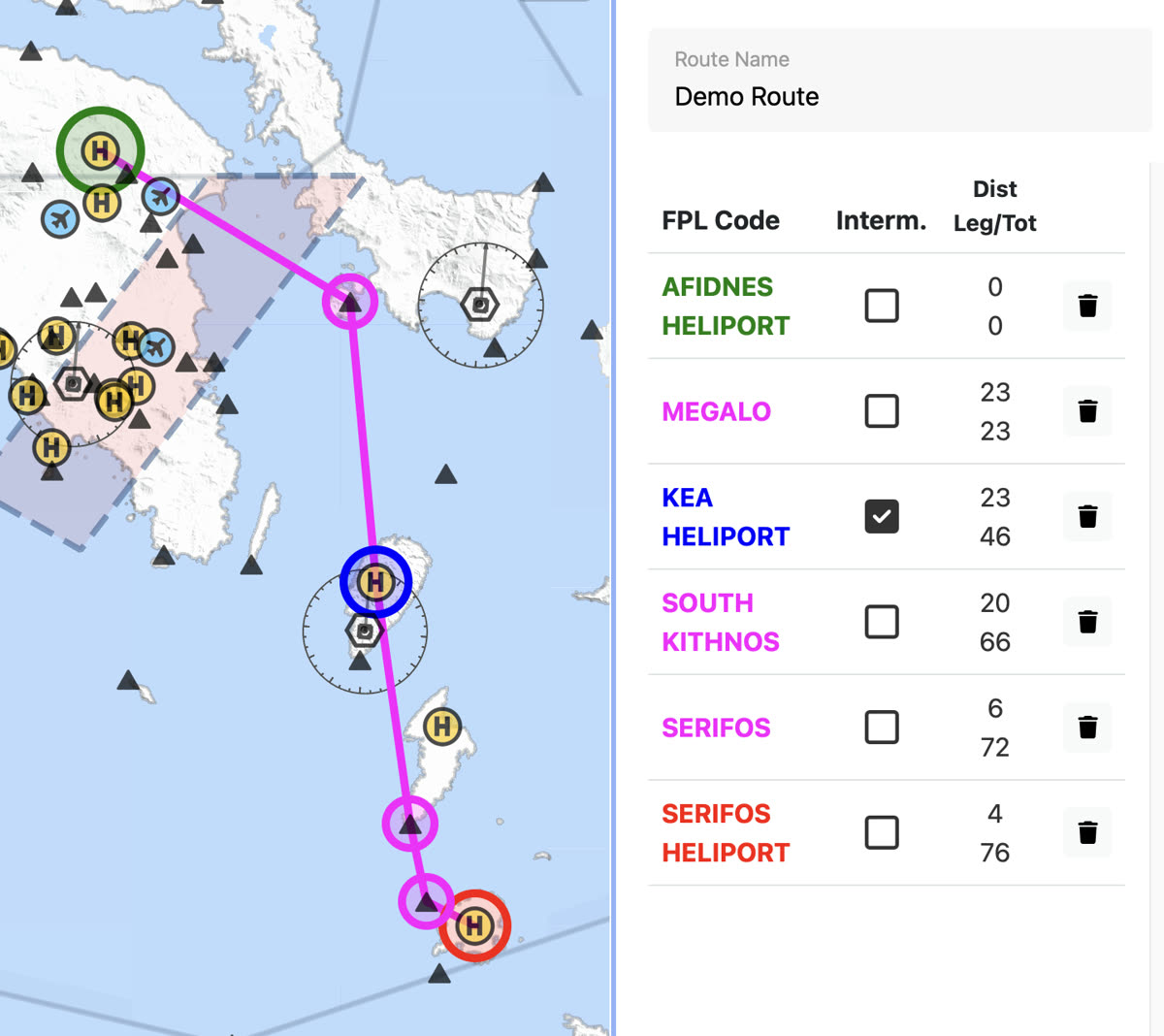Click the Interm. column header

[x=881, y=220]
